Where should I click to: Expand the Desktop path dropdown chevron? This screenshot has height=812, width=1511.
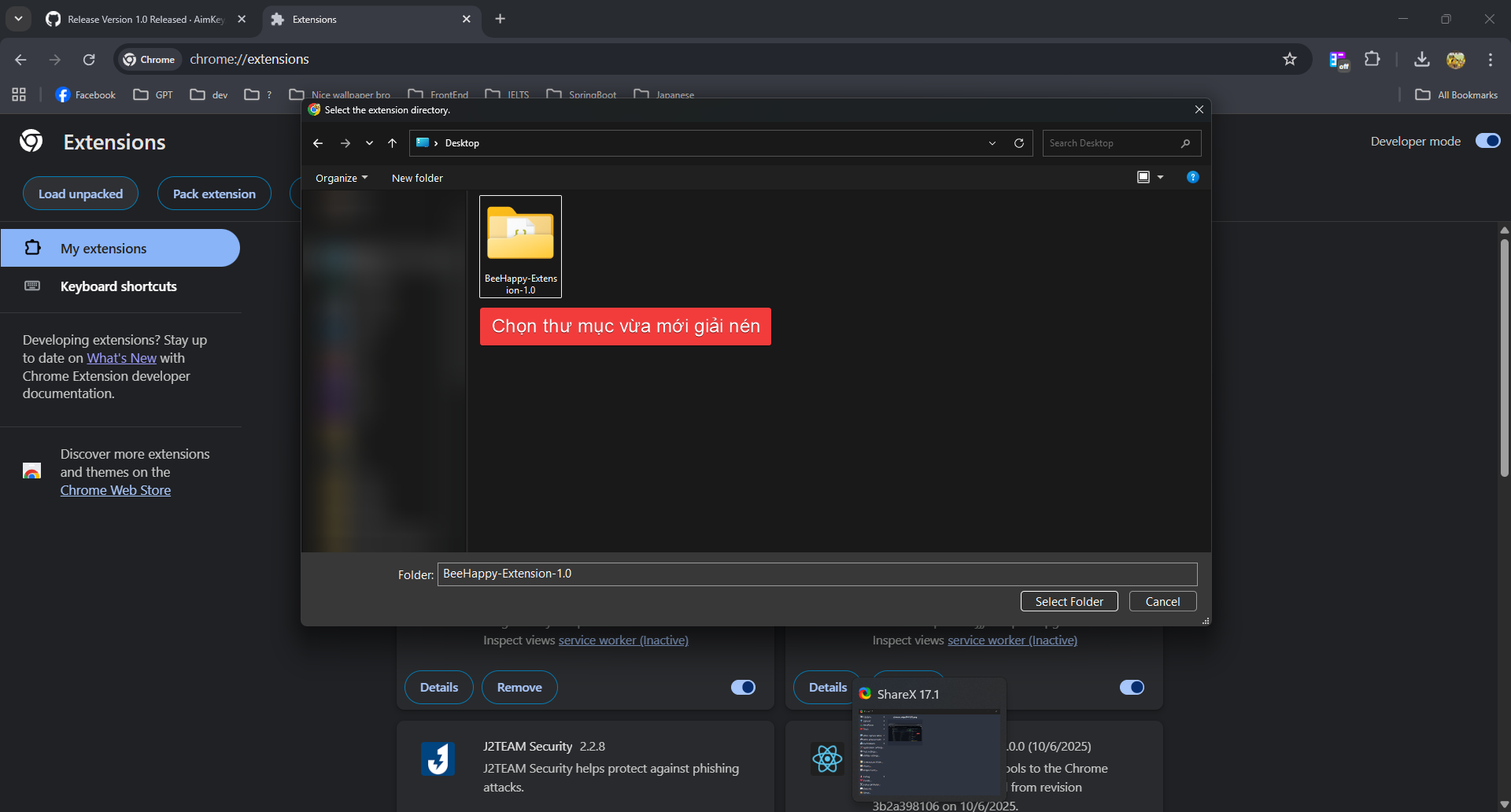tap(992, 143)
